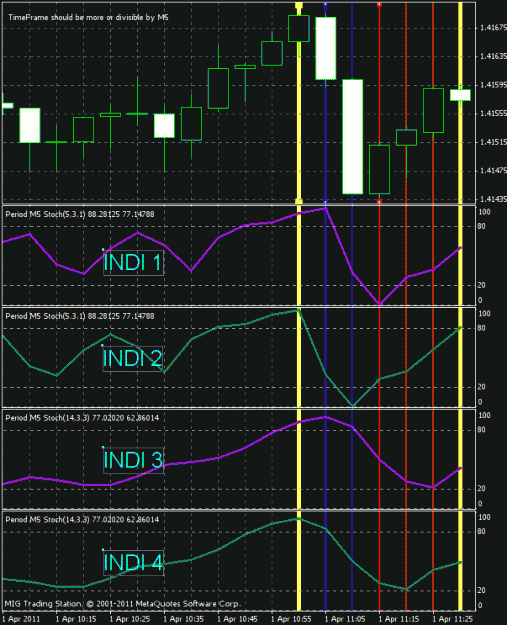Click the '1 Apr 11:15' time label
This screenshot has width=507, height=625.
coord(399,619)
